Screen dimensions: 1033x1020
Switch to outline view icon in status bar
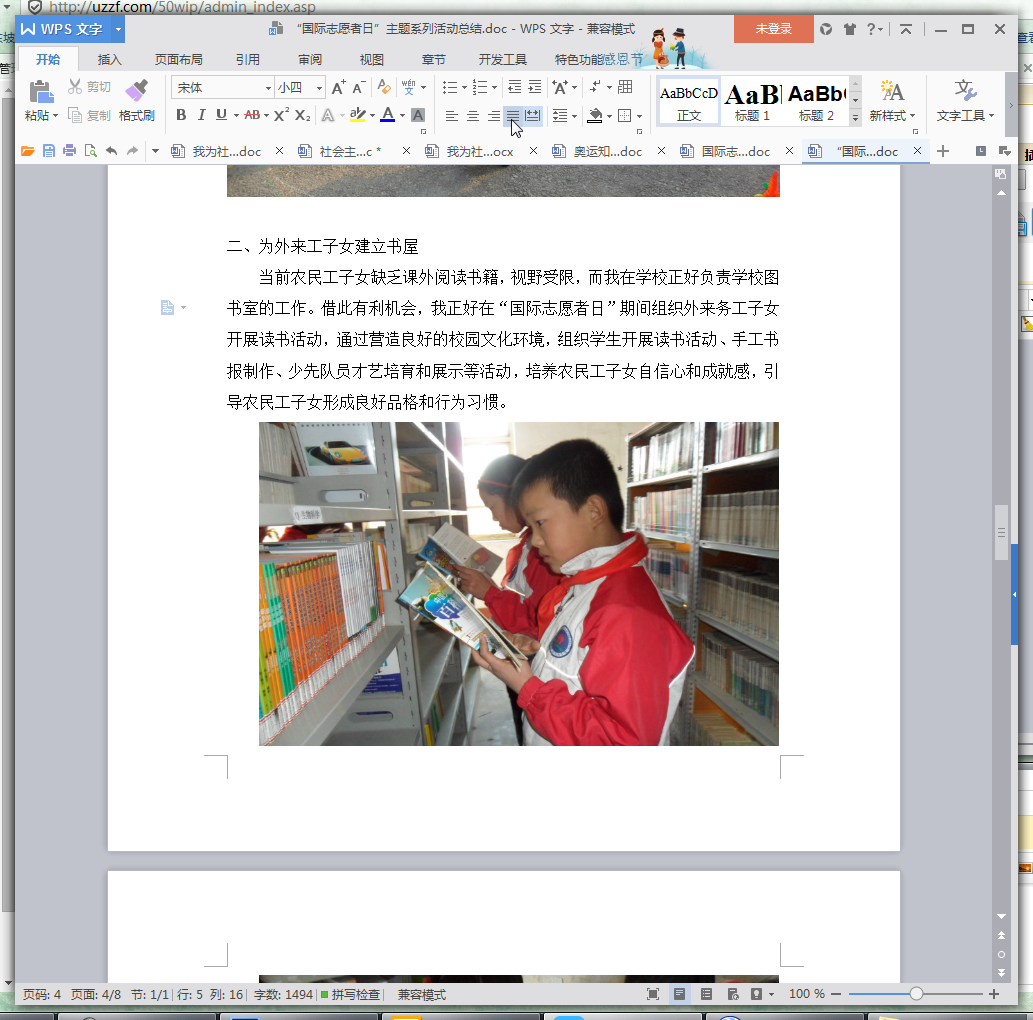(706, 994)
